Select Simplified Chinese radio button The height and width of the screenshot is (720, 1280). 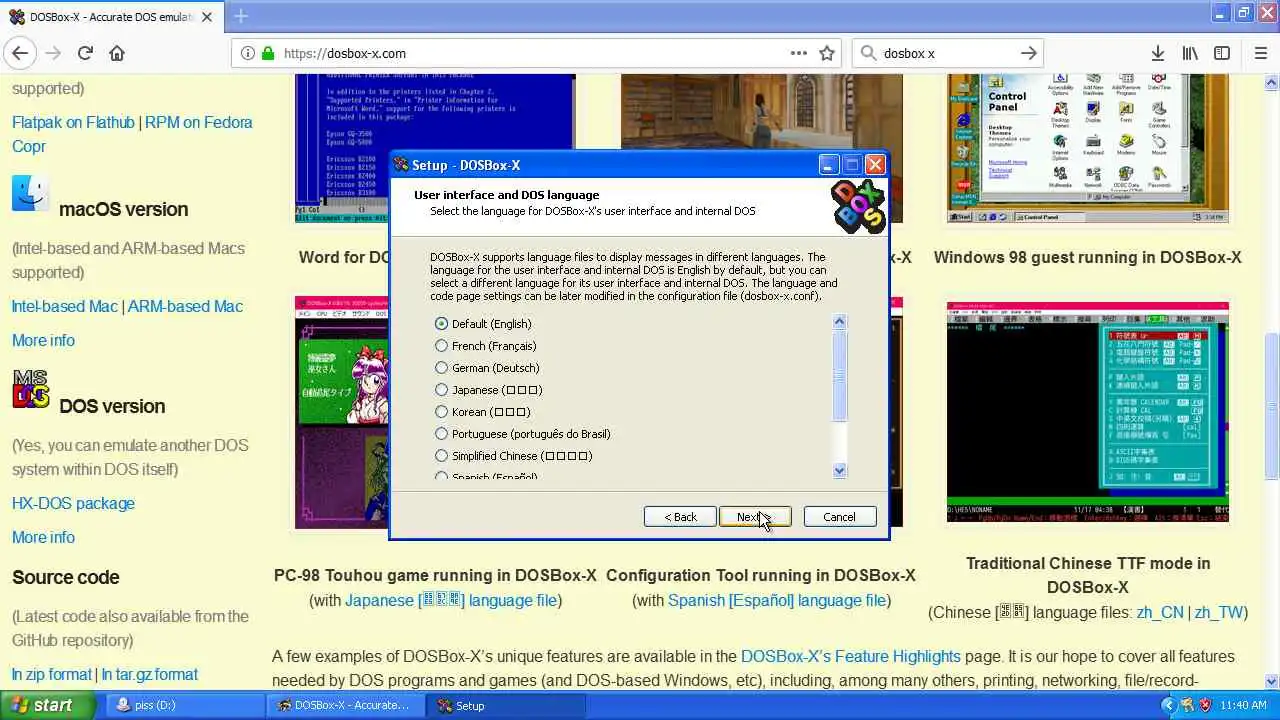[441, 456]
